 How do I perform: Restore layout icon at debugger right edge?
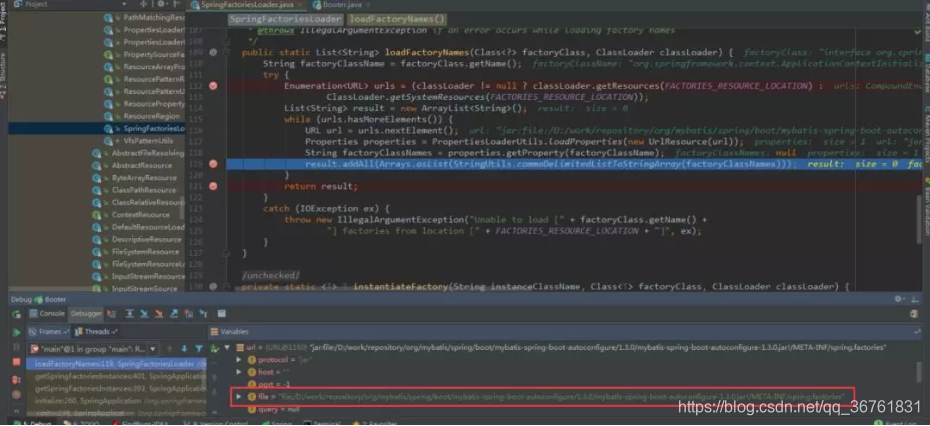point(914,314)
